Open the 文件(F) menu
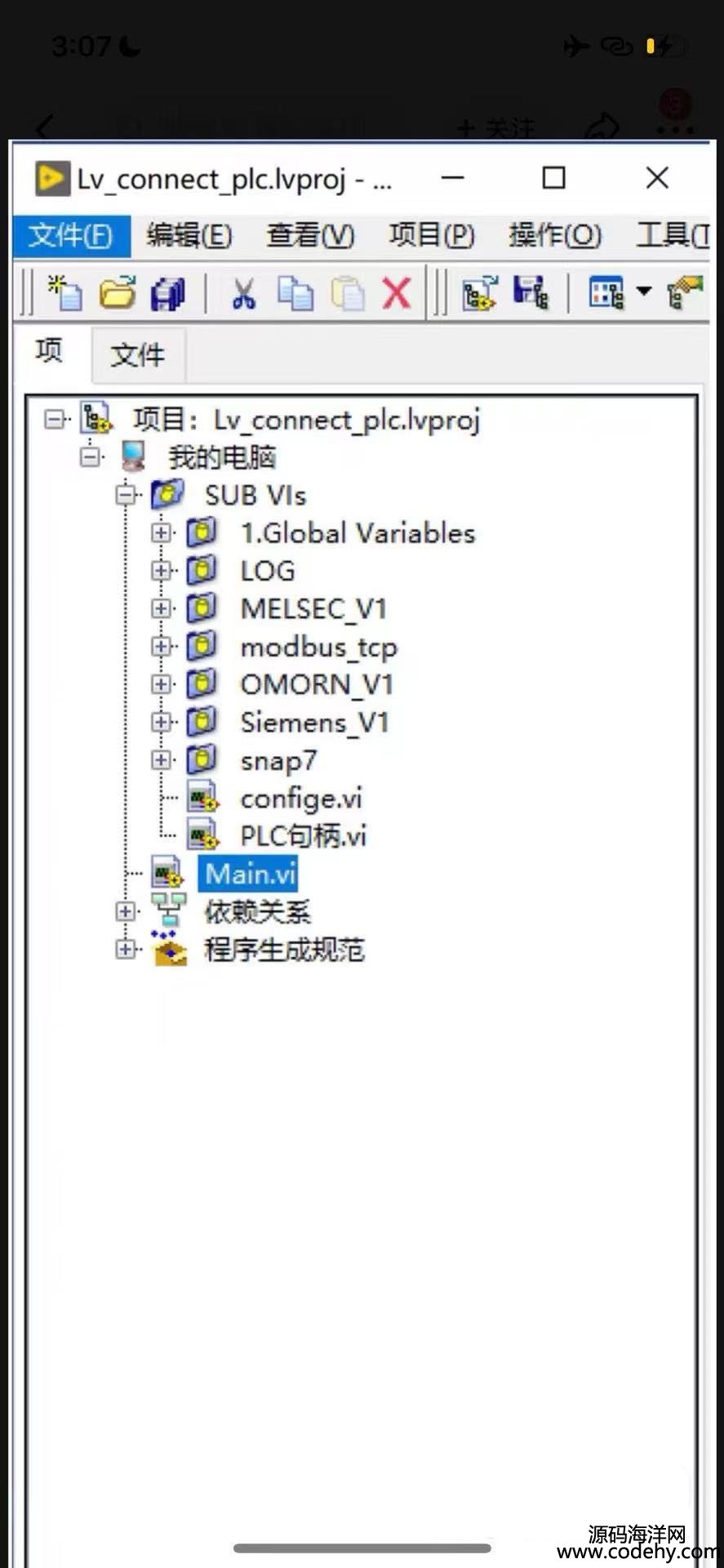 click(x=71, y=236)
